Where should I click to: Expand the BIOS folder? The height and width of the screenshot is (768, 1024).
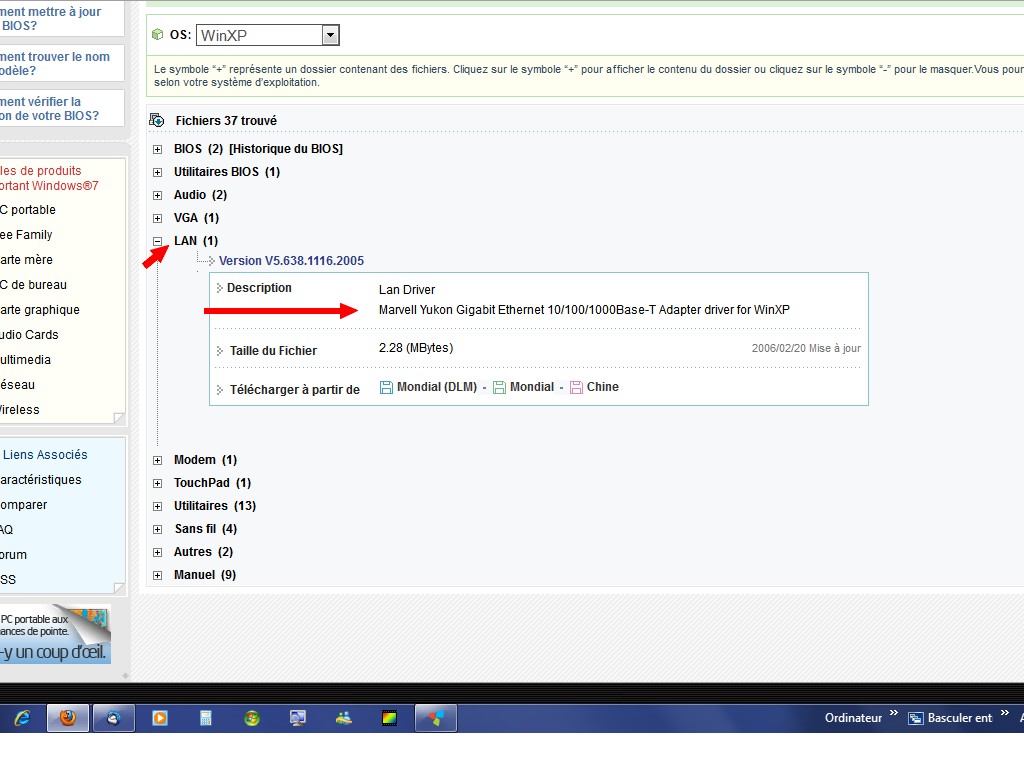point(157,149)
